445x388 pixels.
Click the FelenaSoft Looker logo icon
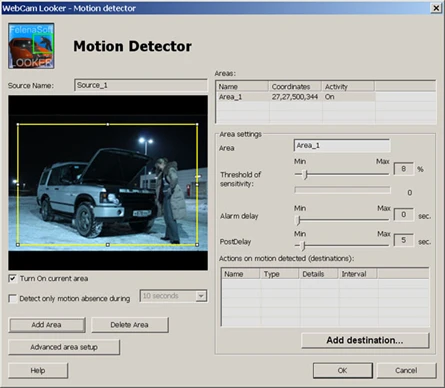coord(31,46)
